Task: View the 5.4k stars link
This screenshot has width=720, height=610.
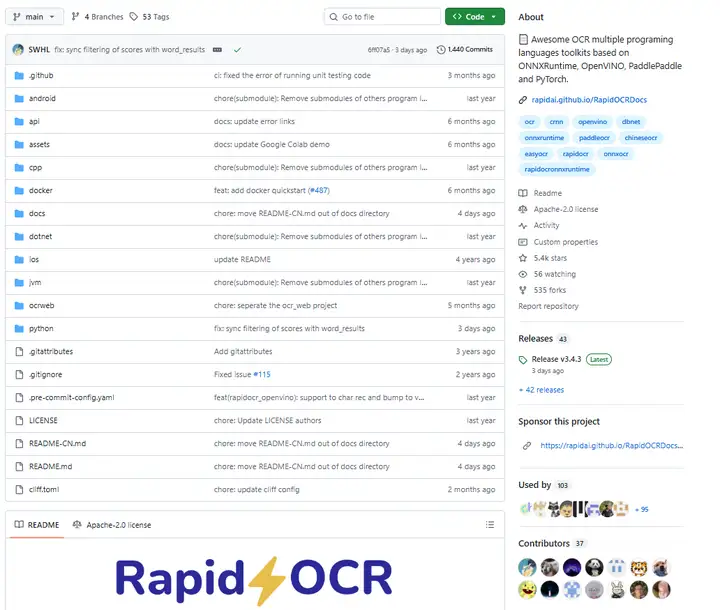Action: pyautogui.click(x=543, y=258)
